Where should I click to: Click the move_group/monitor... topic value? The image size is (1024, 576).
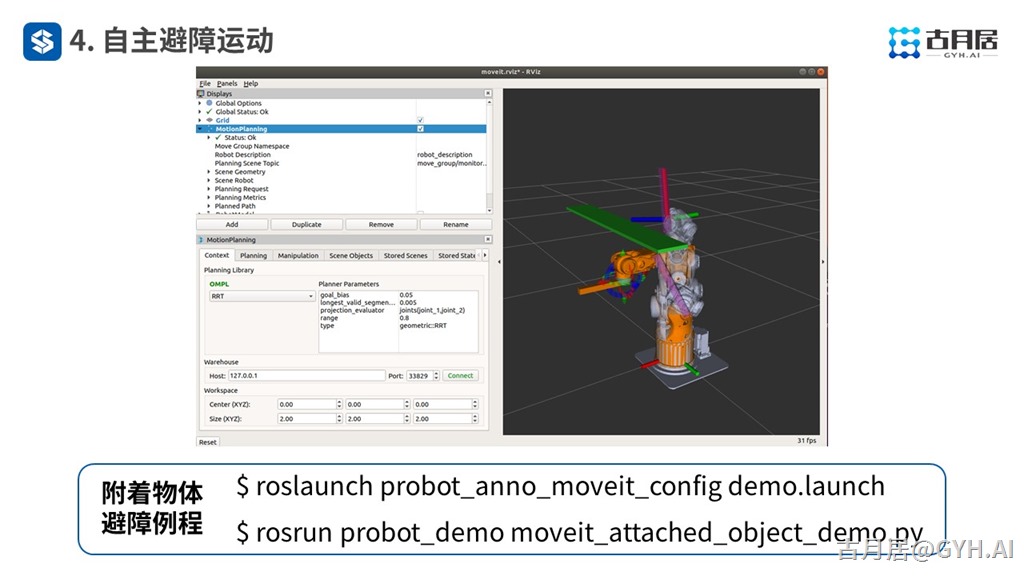tap(451, 163)
